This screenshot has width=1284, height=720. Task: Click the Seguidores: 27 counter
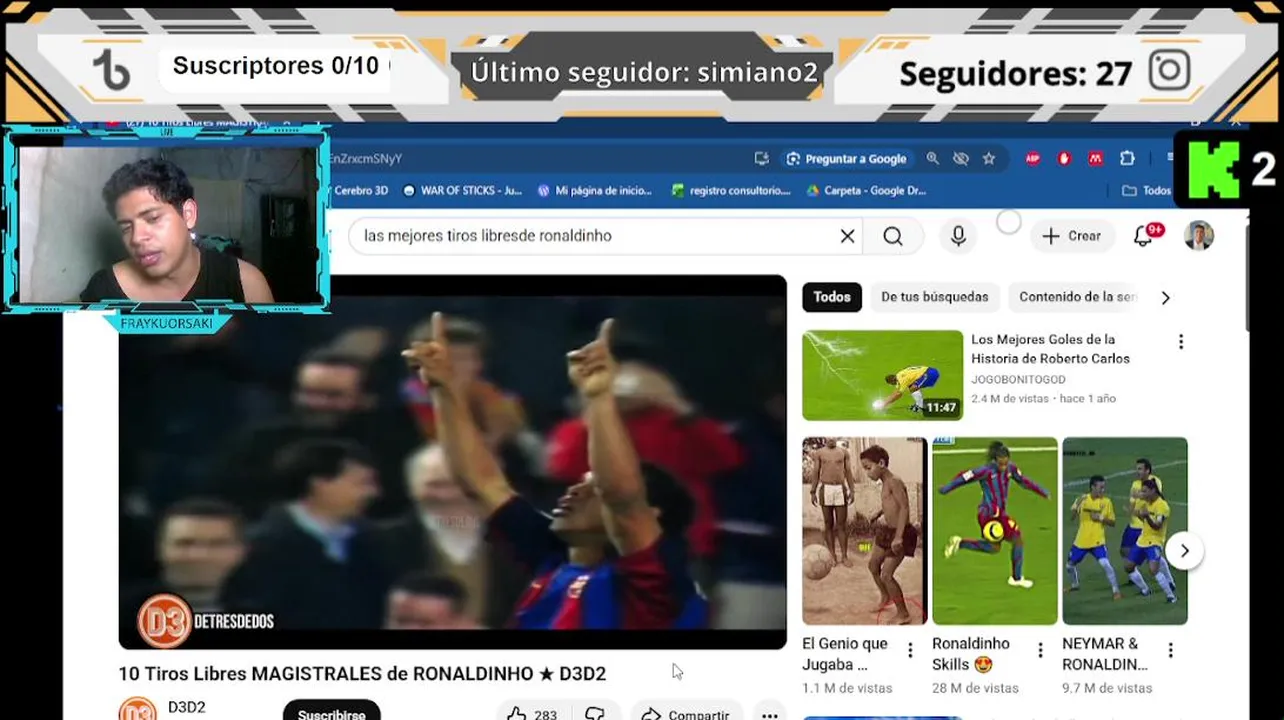(x=1016, y=73)
